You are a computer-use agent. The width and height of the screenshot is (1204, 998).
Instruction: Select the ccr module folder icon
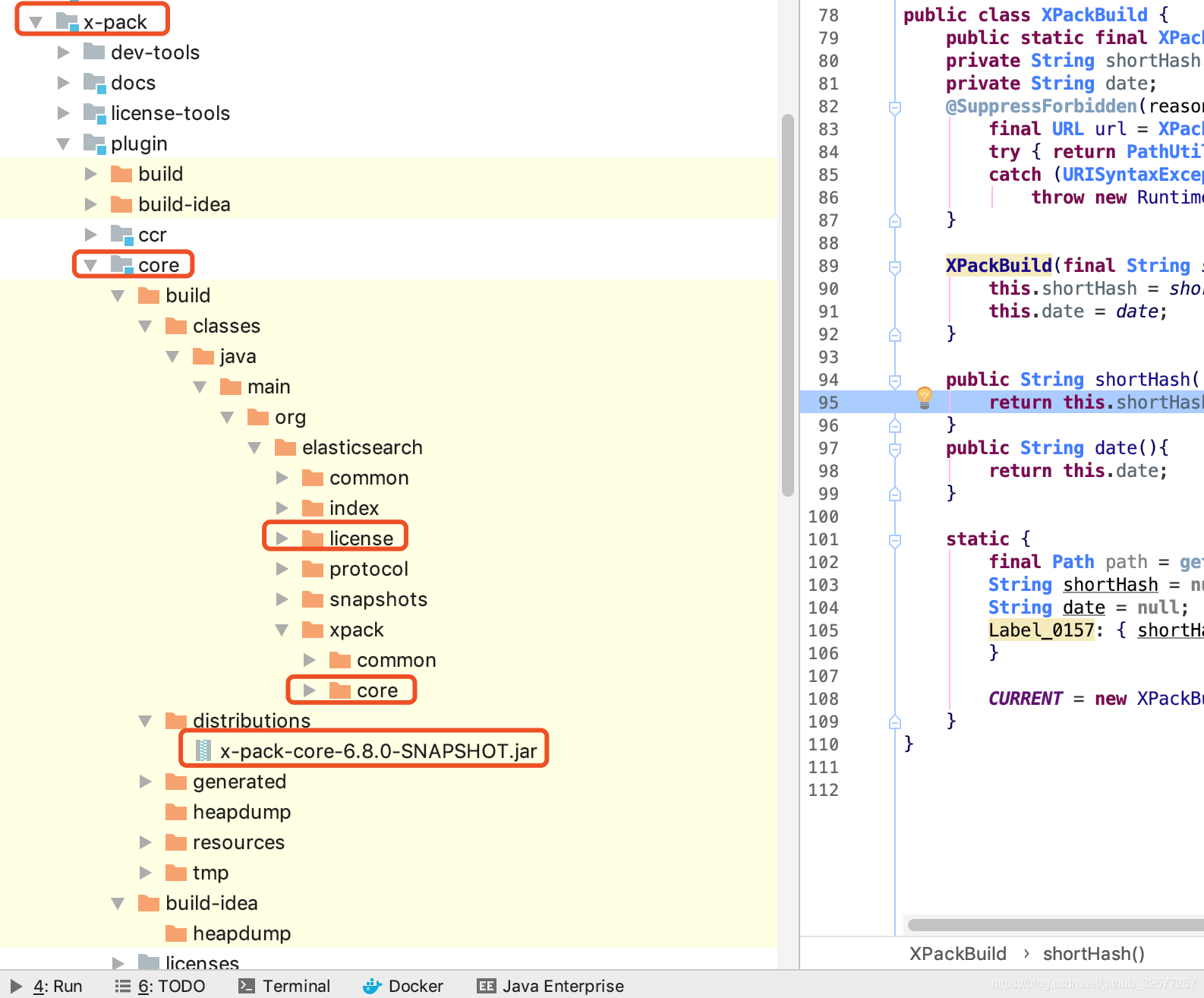click(122, 235)
